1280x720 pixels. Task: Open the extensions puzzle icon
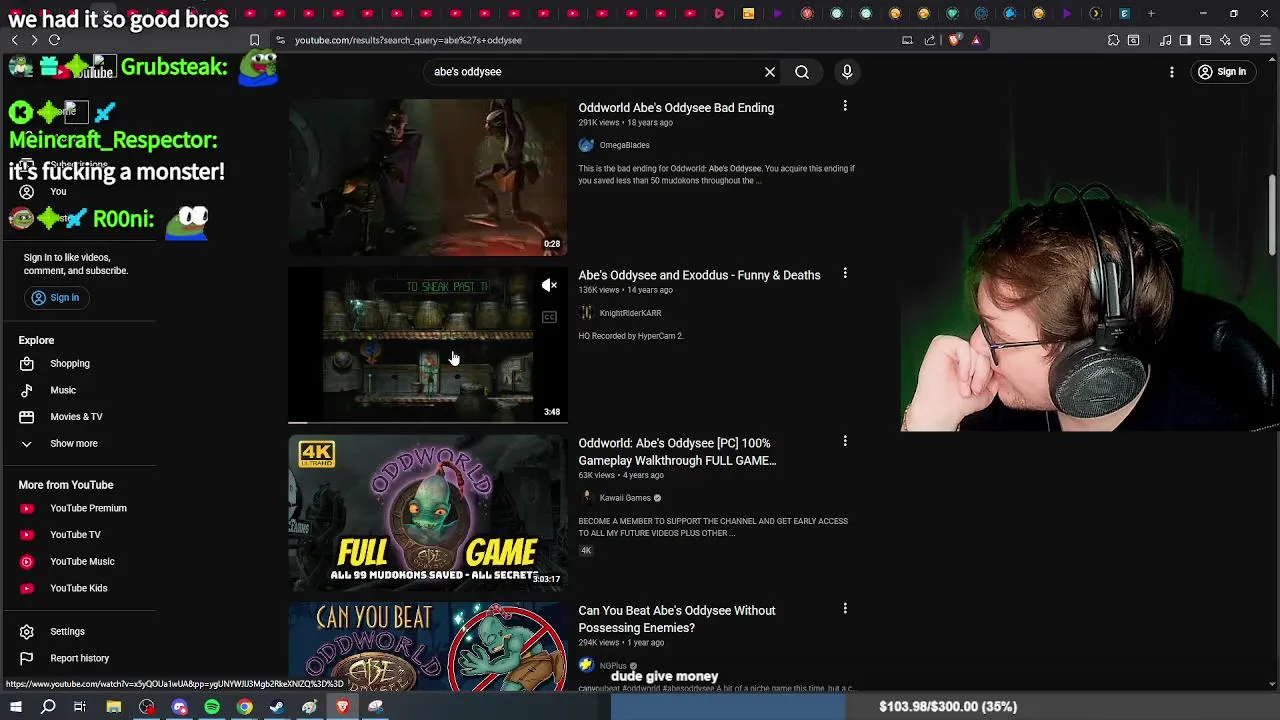click(x=1113, y=40)
